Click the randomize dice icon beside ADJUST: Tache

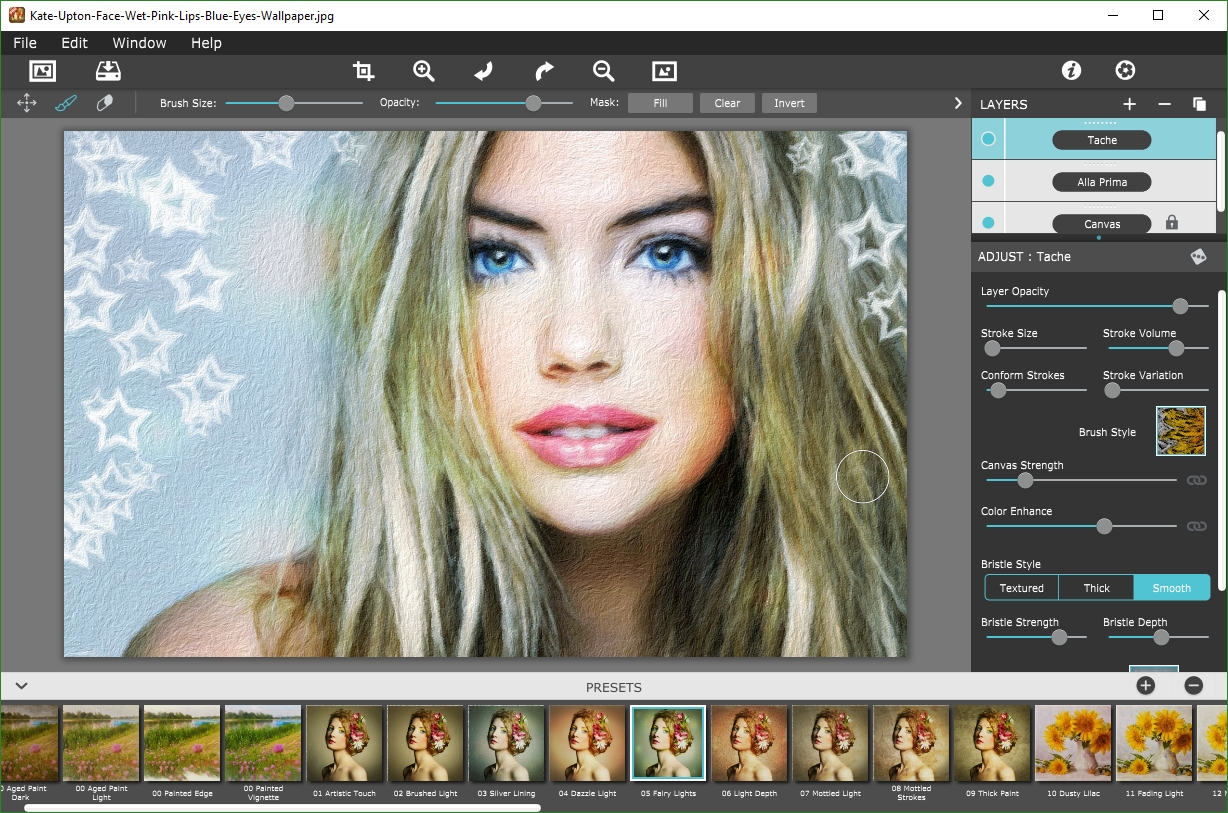[x=1198, y=256]
